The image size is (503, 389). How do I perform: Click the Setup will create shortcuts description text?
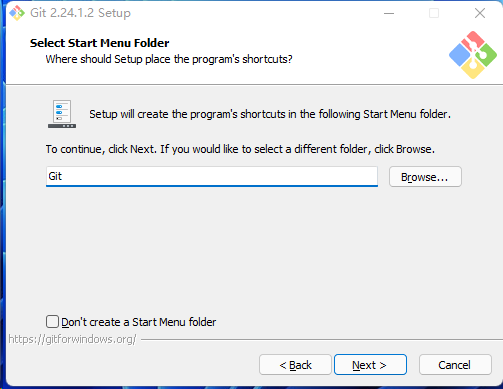tap(270, 114)
